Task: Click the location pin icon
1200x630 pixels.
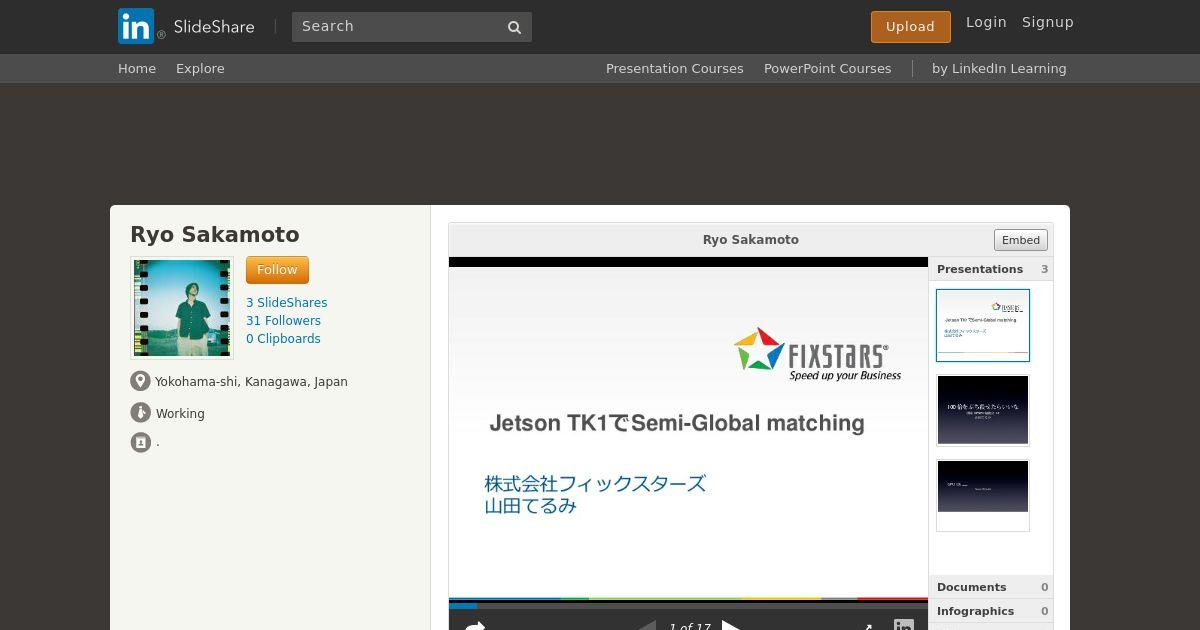Action: pyautogui.click(x=140, y=381)
